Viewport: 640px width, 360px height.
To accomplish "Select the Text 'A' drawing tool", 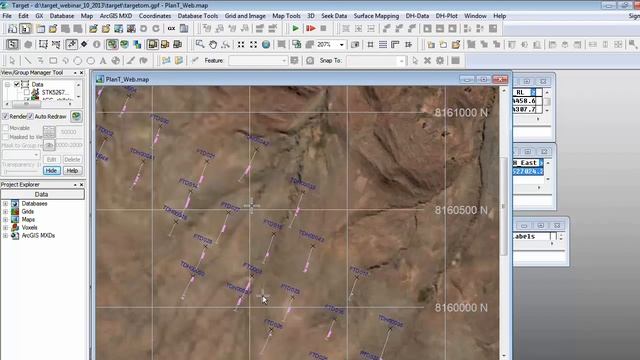I will pos(103,60).
